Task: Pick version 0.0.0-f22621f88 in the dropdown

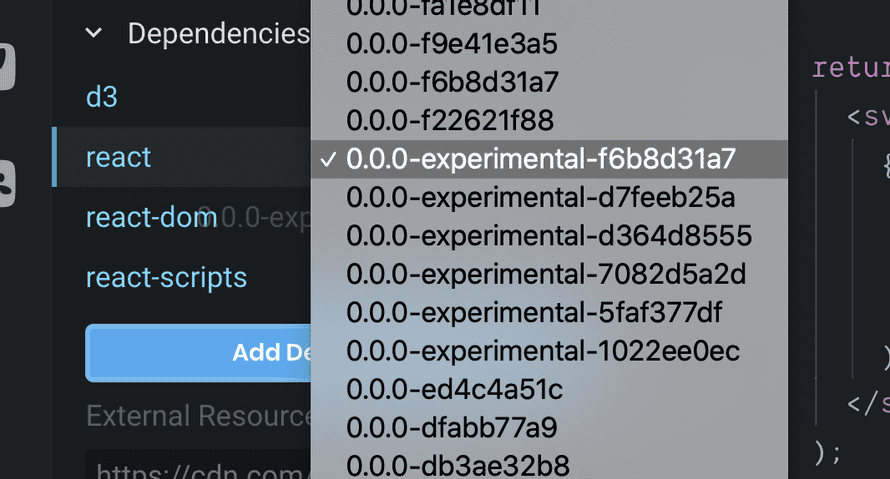Action: tap(450, 121)
